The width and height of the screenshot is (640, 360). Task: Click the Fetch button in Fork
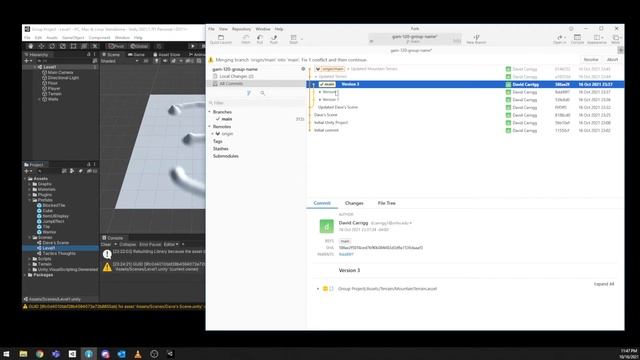coord(246,39)
